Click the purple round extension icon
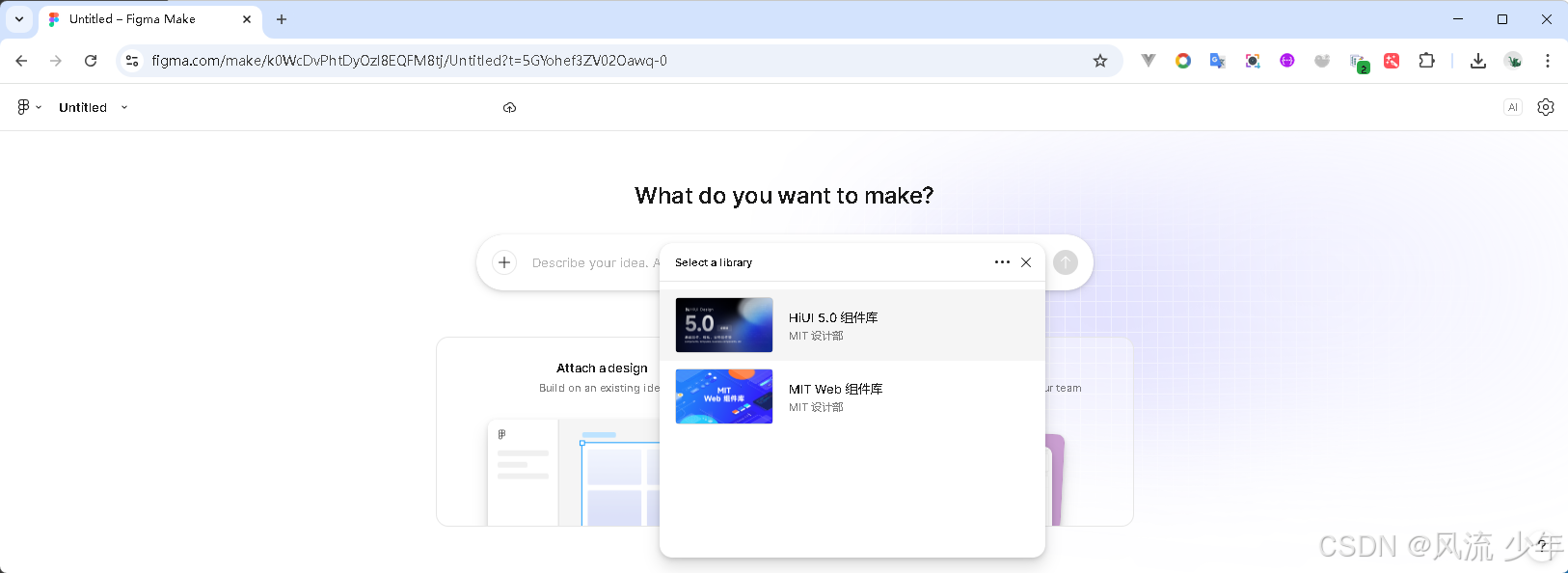Image resolution: width=1568 pixels, height=573 pixels. point(1287,61)
